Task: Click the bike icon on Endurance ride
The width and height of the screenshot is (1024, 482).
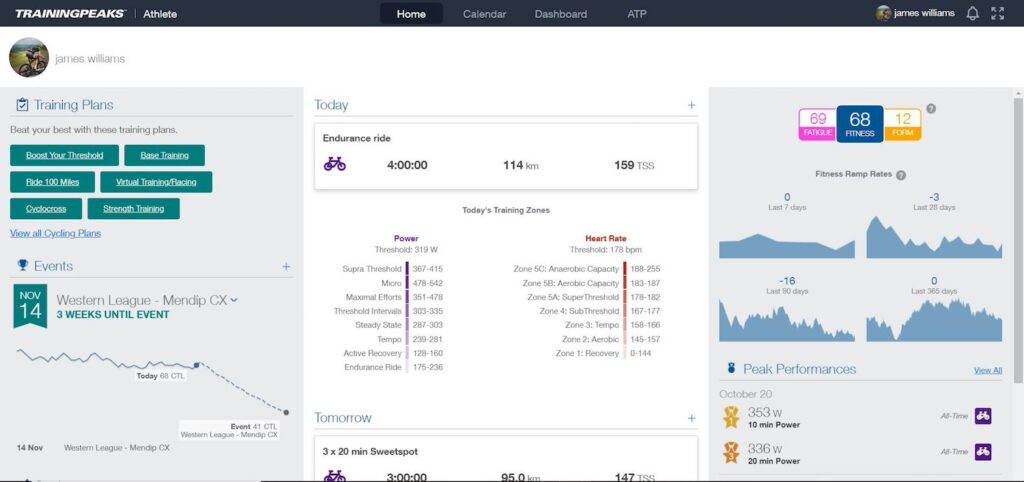Action: (x=335, y=164)
